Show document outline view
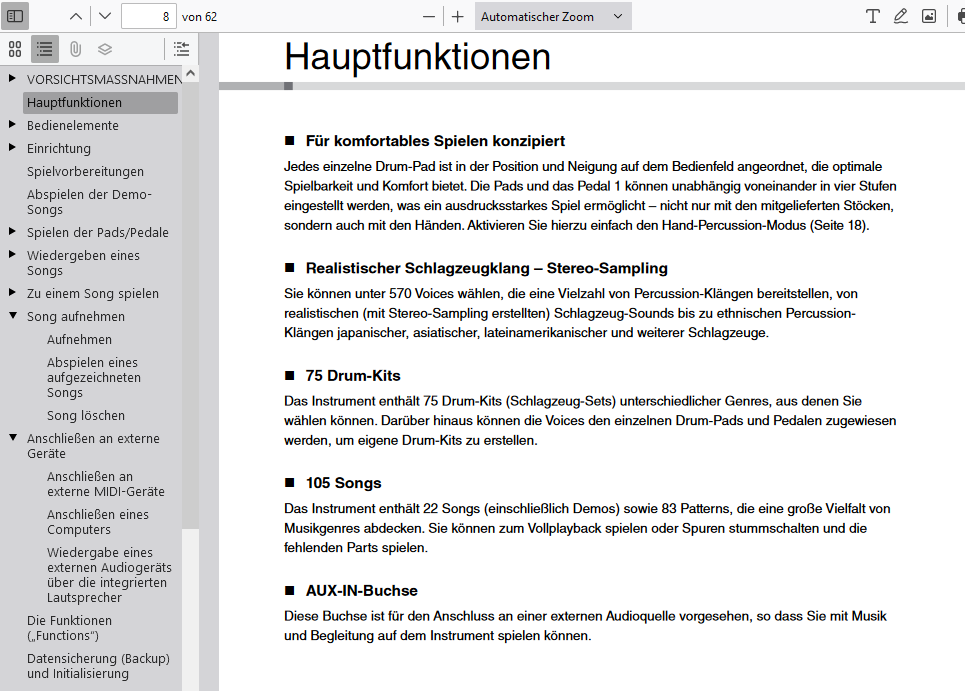This screenshot has width=965, height=691. pyautogui.click(x=44, y=49)
